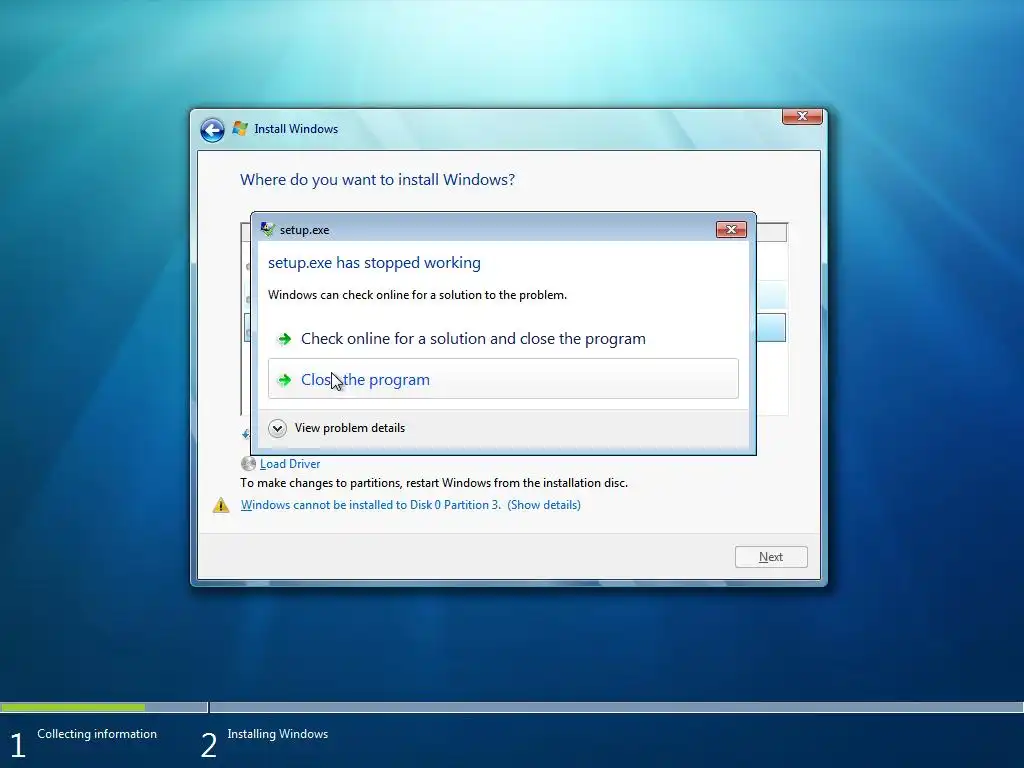Click the Windows flag icon beside Install Windows
The image size is (1024, 768).
pyautogui.click(x=240, y=129)
